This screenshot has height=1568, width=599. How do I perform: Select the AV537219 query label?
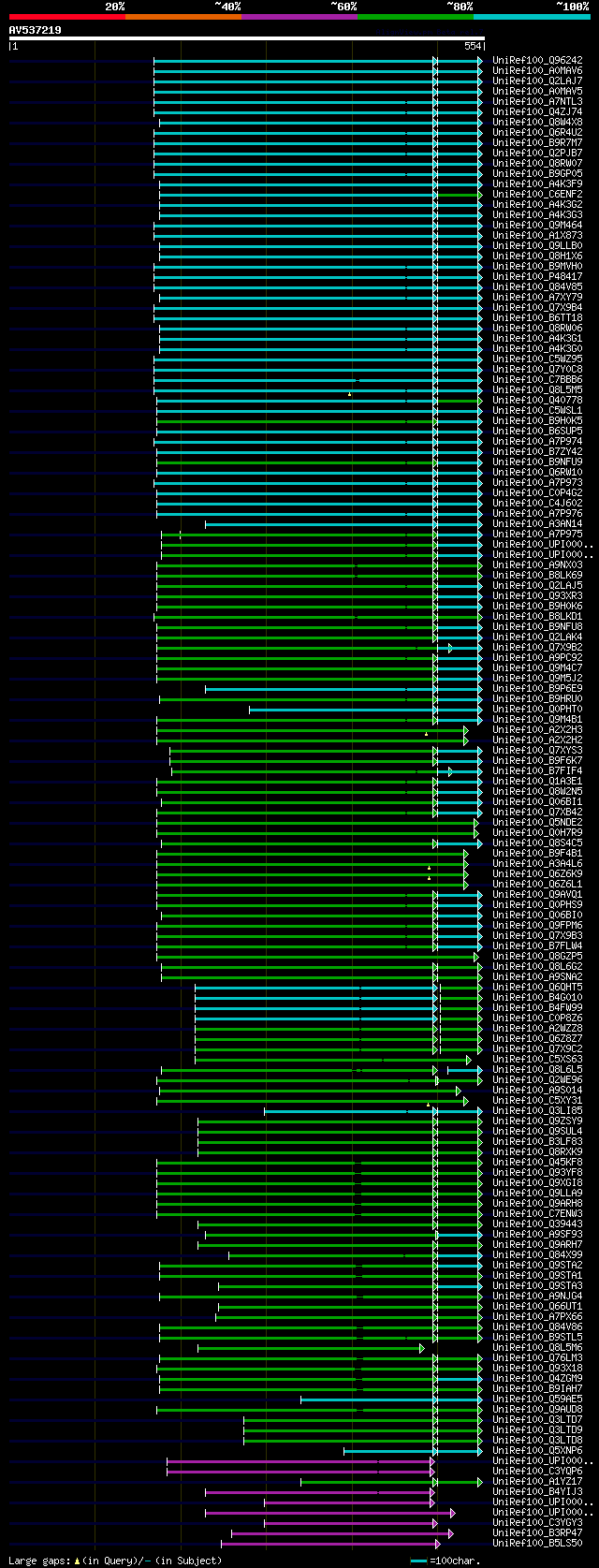click(36, 30)
